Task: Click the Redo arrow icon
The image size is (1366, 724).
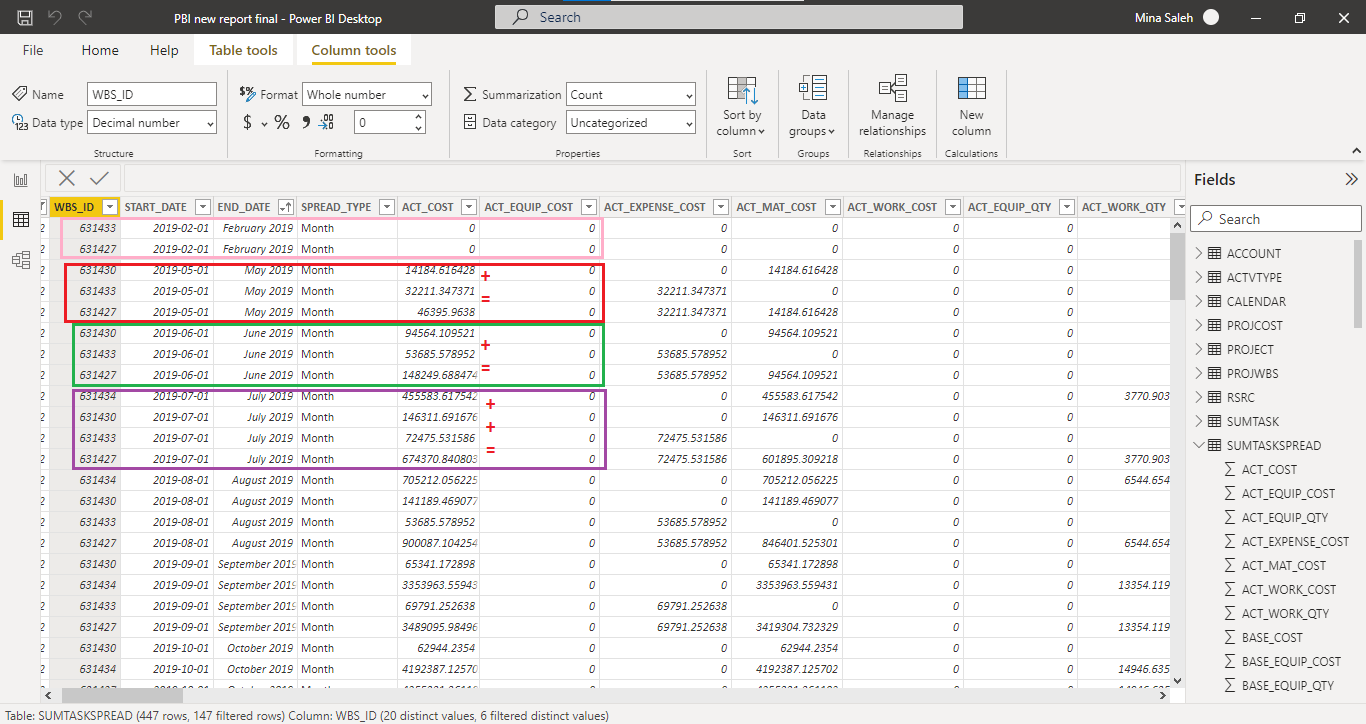Action: (85, 17)
